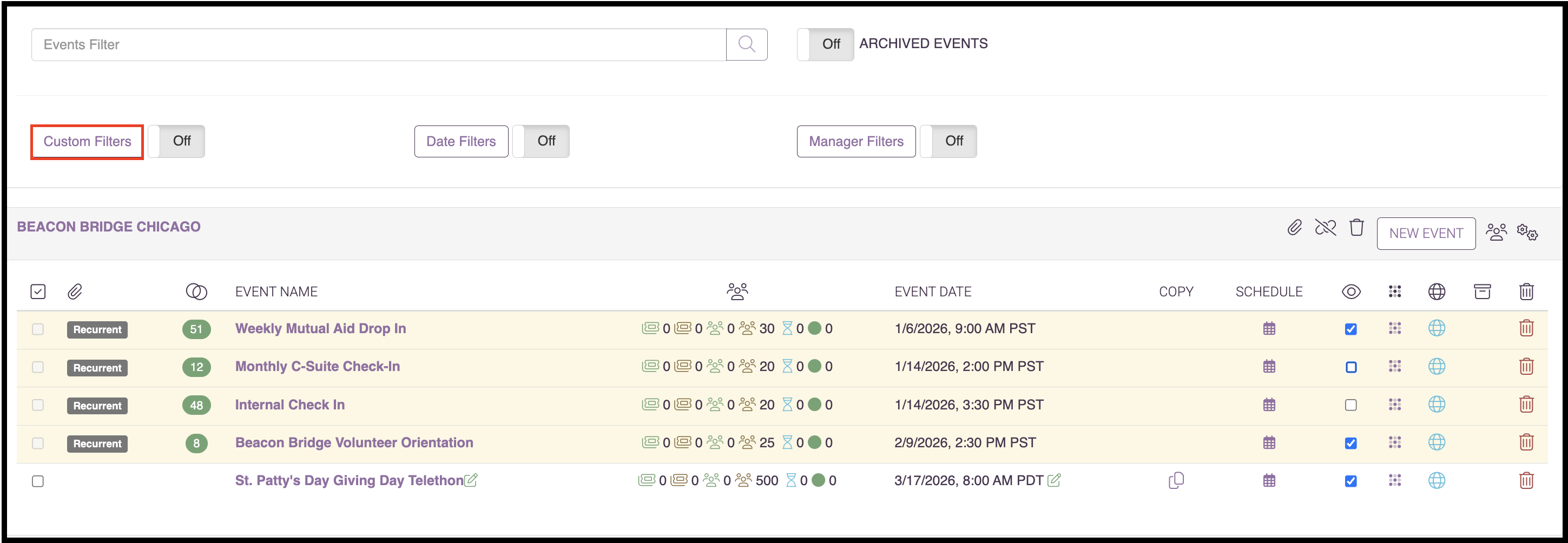Click the archive box column header icon
The image size is (1568, 543).
1481,292
